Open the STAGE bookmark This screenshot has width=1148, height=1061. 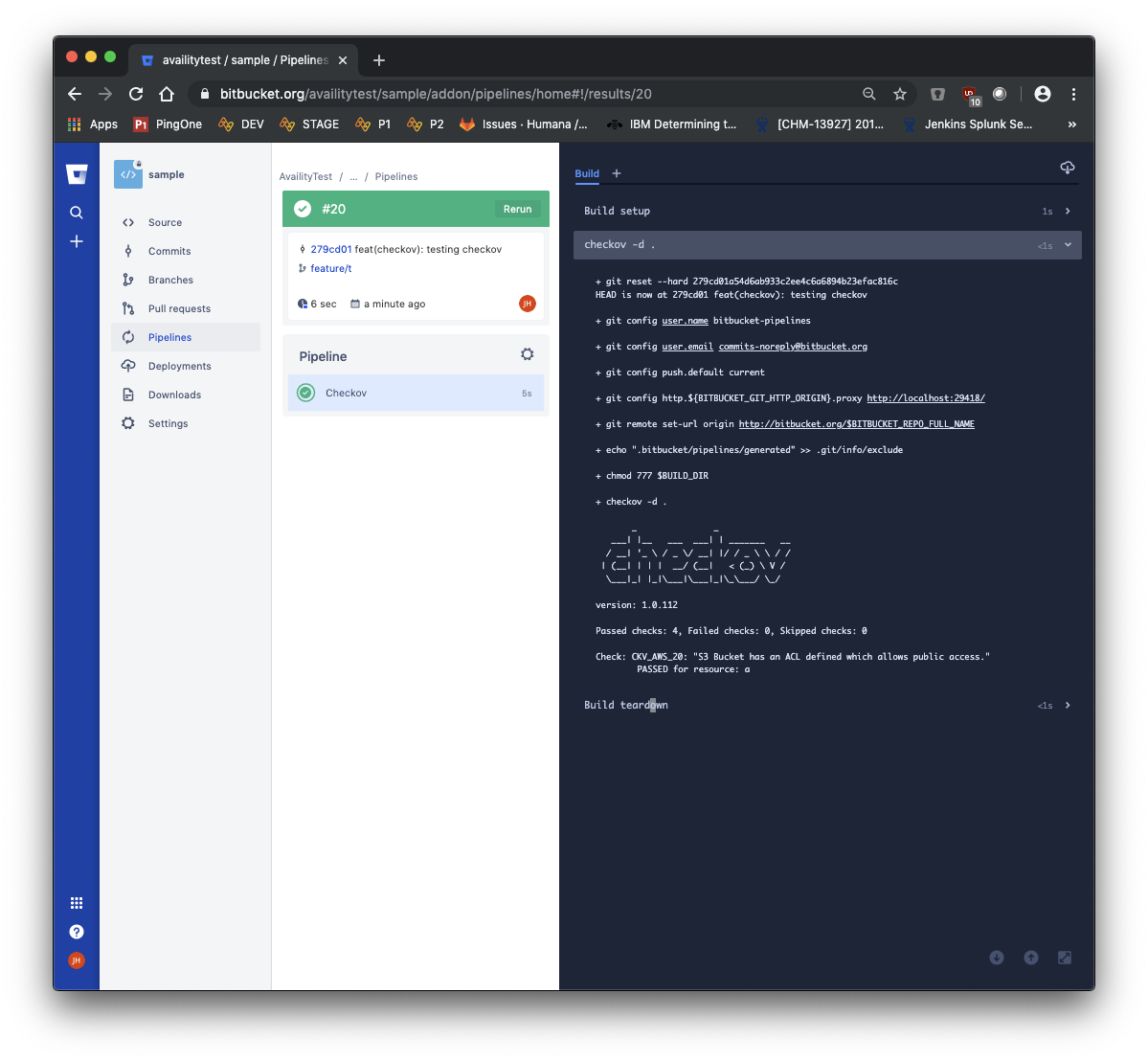pos(309,124)
